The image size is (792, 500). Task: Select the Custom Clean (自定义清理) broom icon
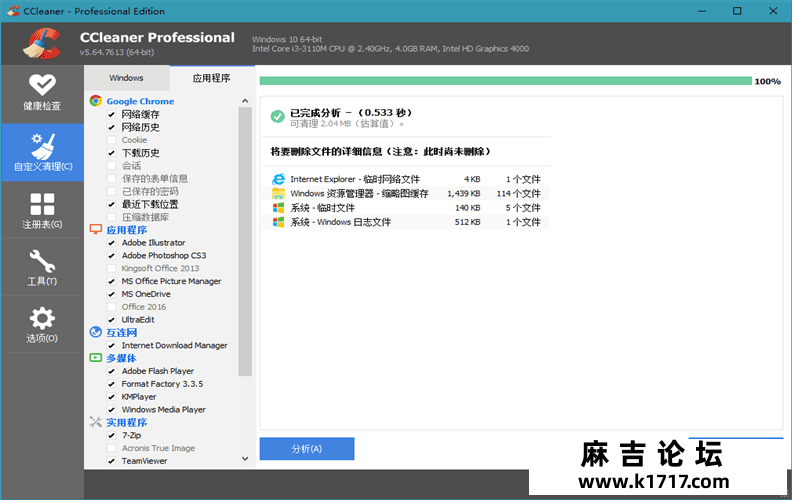[42, 146]
